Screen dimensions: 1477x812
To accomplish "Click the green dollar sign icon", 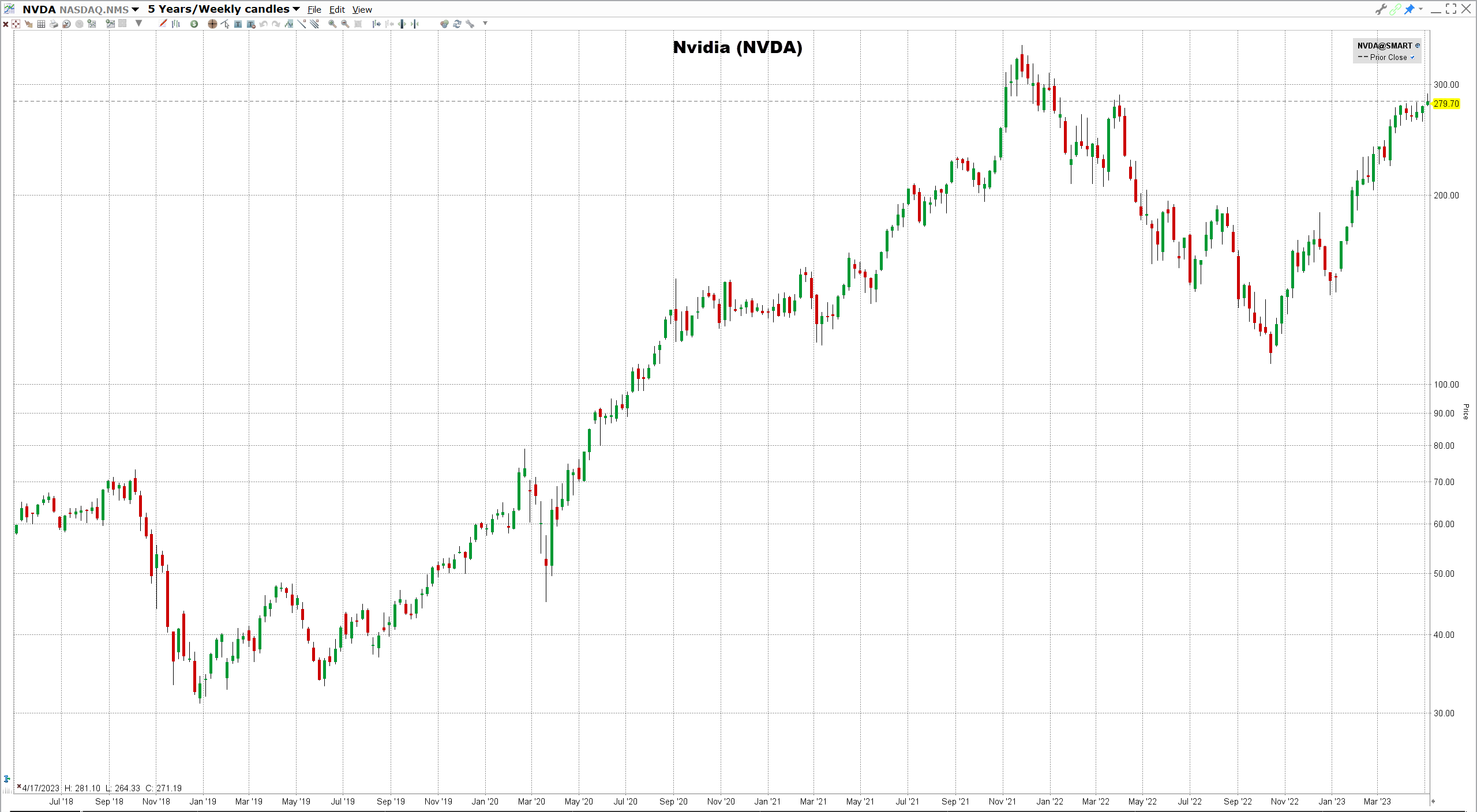I will click(194, 24).
